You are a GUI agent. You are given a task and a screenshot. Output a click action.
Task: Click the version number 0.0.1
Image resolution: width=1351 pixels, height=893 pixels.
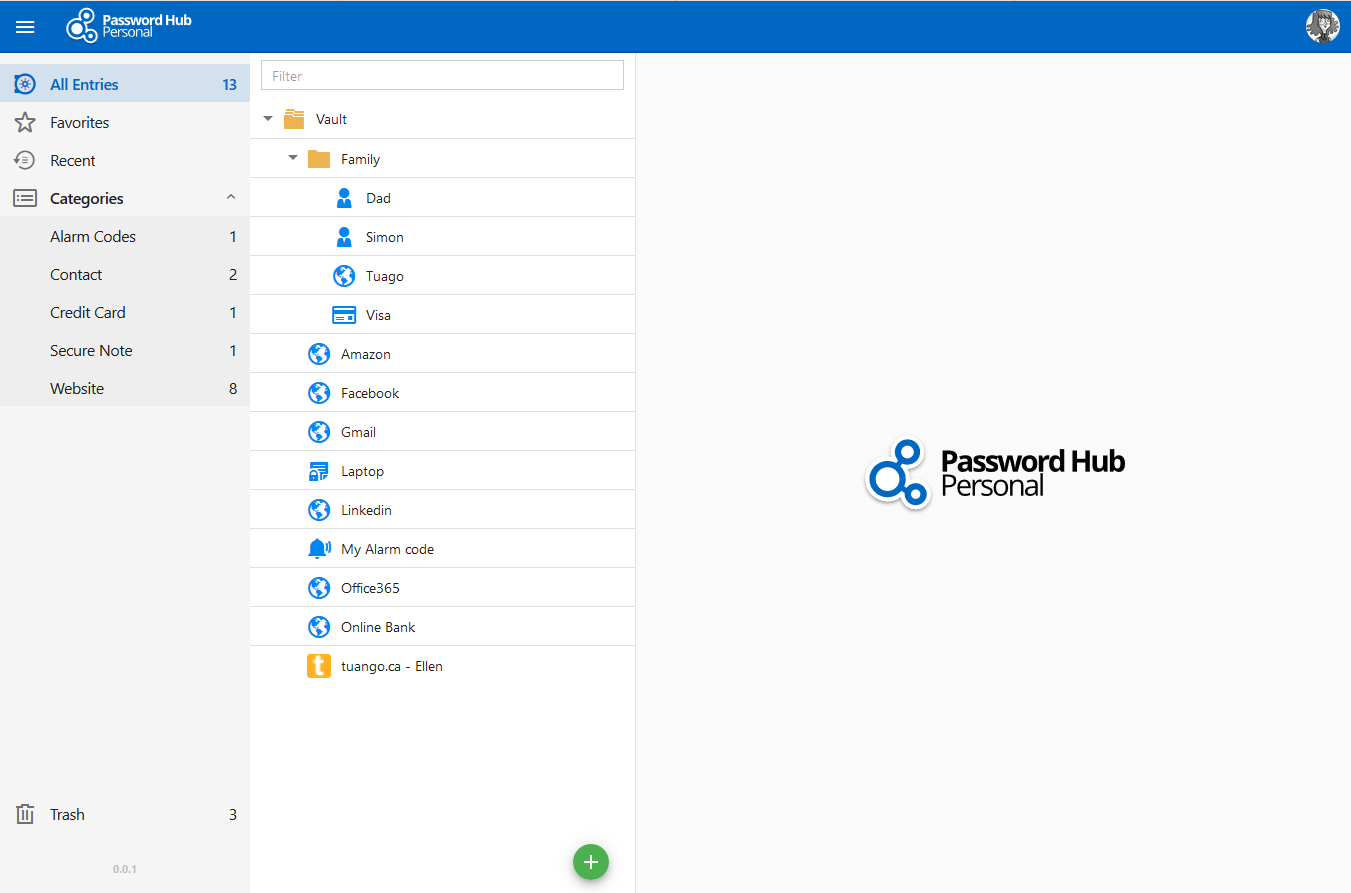(125, 869)
